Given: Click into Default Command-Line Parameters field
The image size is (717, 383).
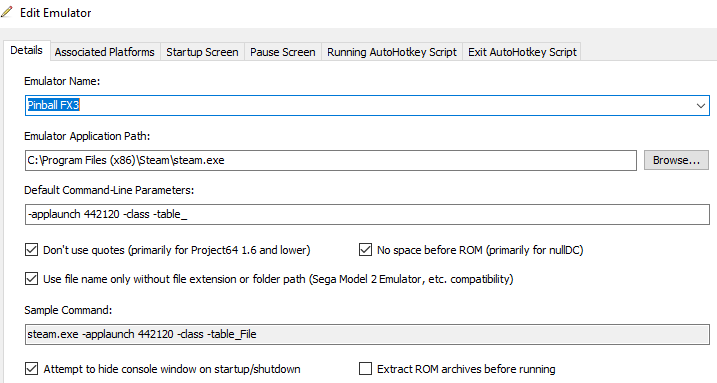Looking at the screenshot, I should (x=367, y=214).
